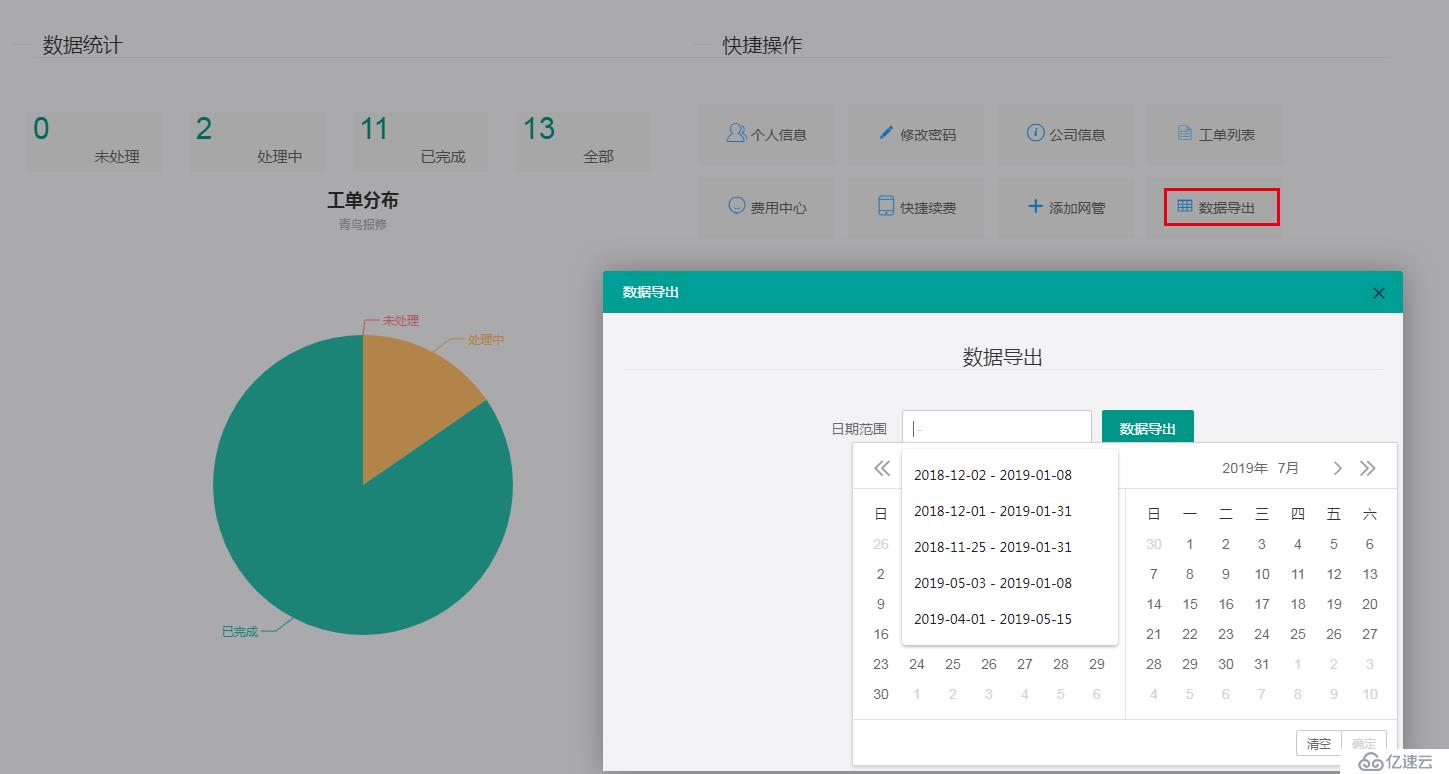Click the 日期范围 input field
This screenshot has width=1449, height=774.
tap(996, 429)
